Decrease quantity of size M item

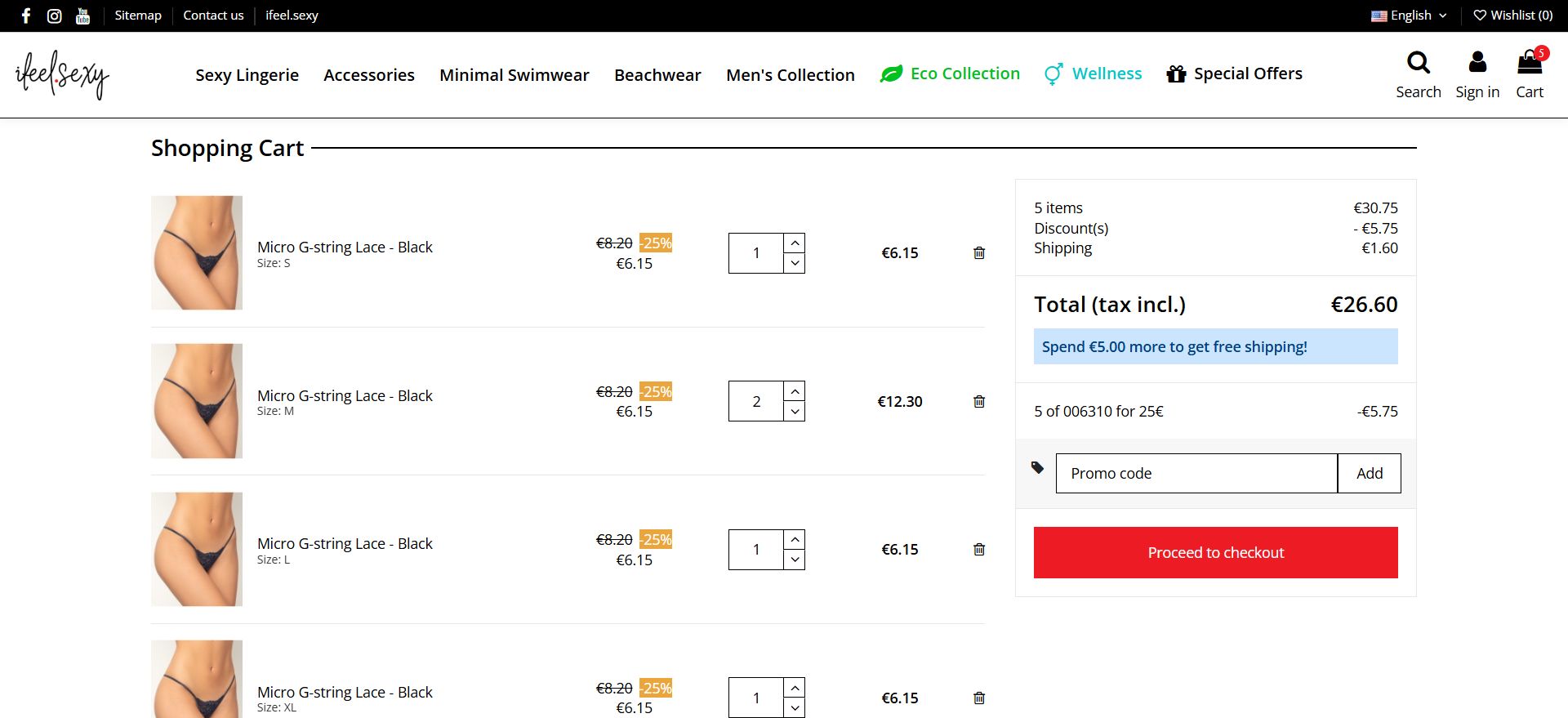(795, 412)
